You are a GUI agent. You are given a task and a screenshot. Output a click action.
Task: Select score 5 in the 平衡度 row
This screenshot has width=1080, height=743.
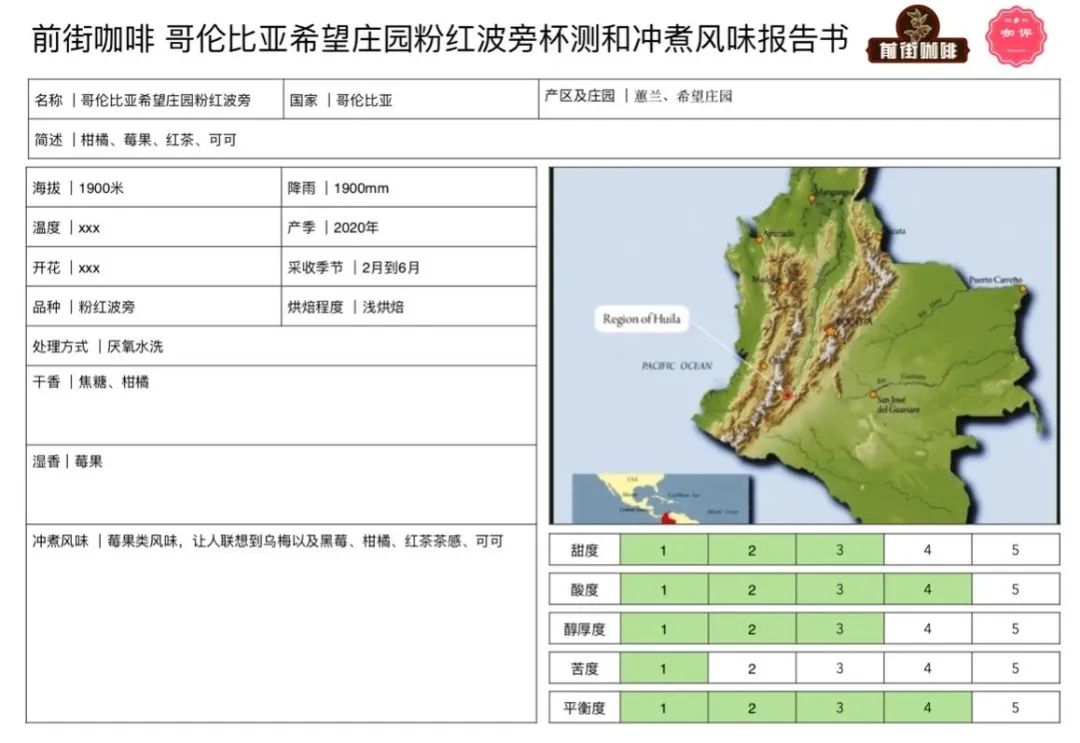pos(1015,708)
